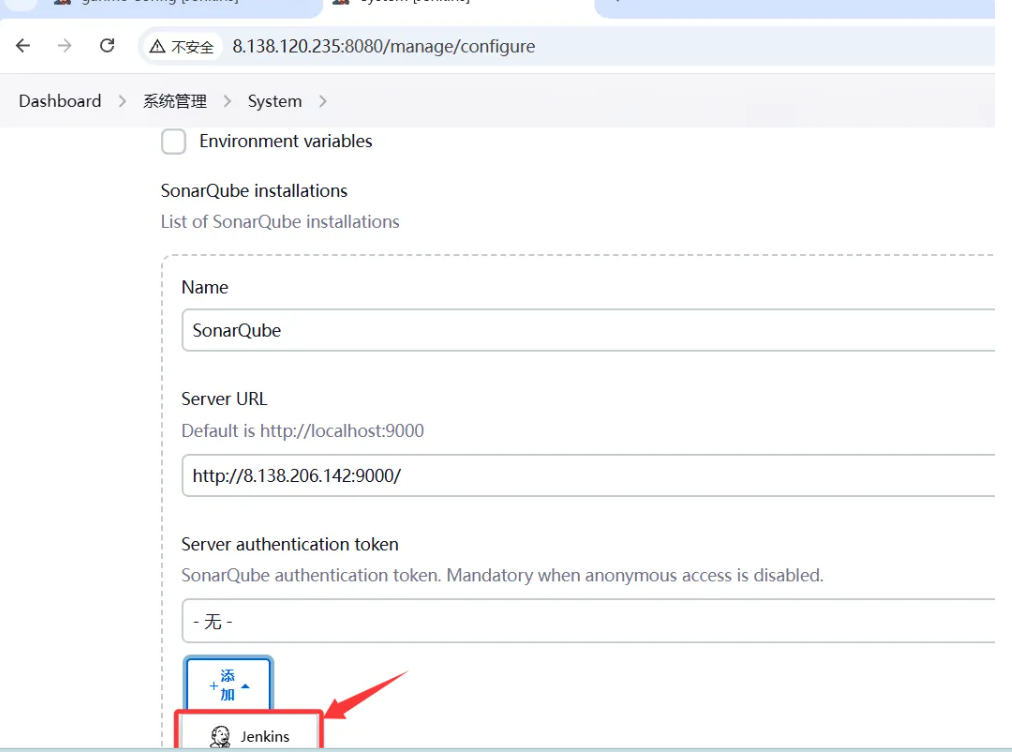Screen dimensions: 1012x752
Task: Choose Jenkins from the 添加 menu
Action: click(249, 735)
